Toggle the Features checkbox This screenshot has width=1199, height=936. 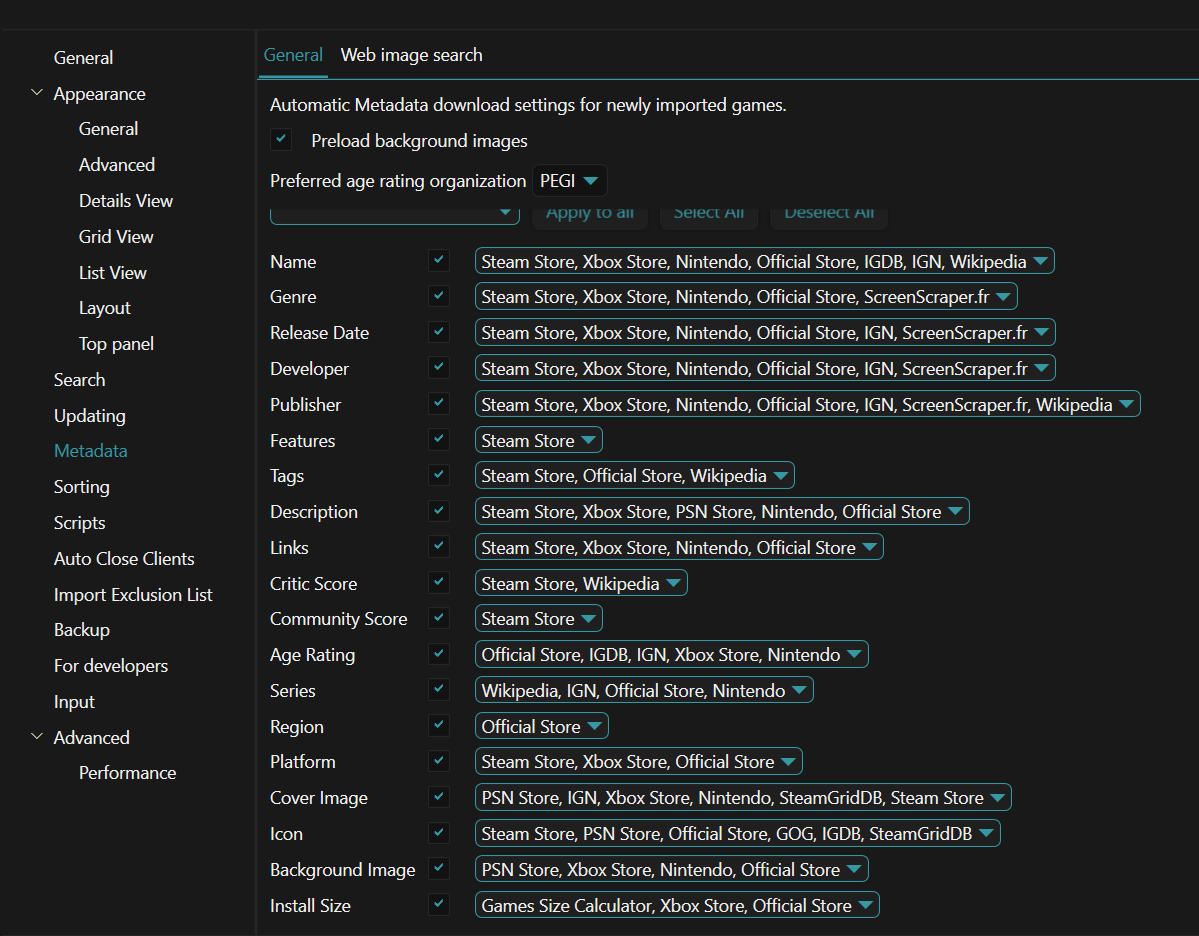(439, 439)
